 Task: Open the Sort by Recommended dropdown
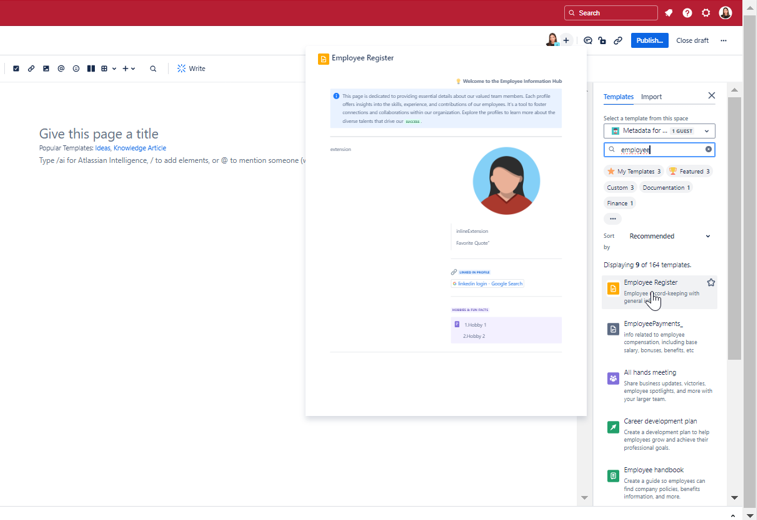[x=669, y=236]
